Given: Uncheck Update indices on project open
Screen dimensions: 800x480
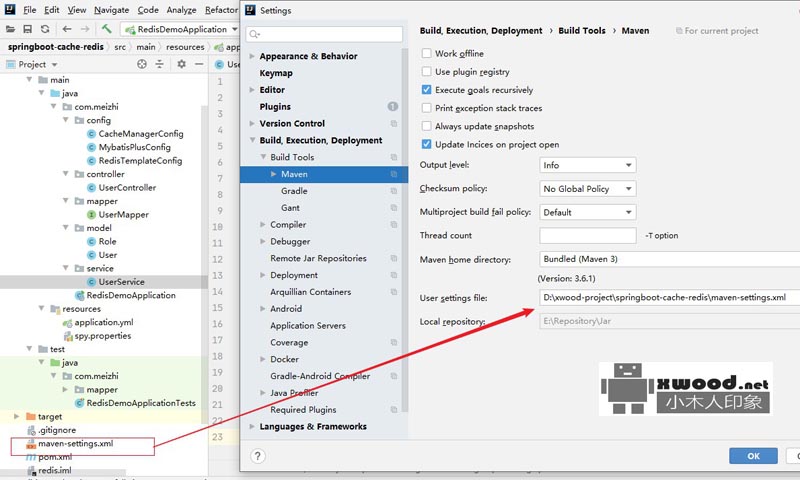Looking at the screenshot, I should tap(427, 144).
